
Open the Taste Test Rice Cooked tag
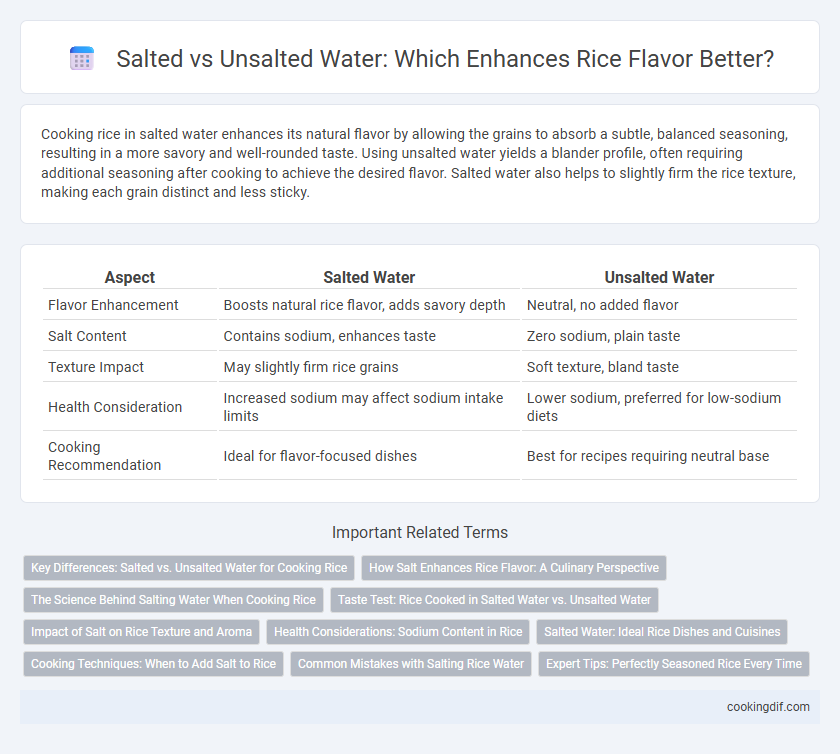(x=494, y=600)
